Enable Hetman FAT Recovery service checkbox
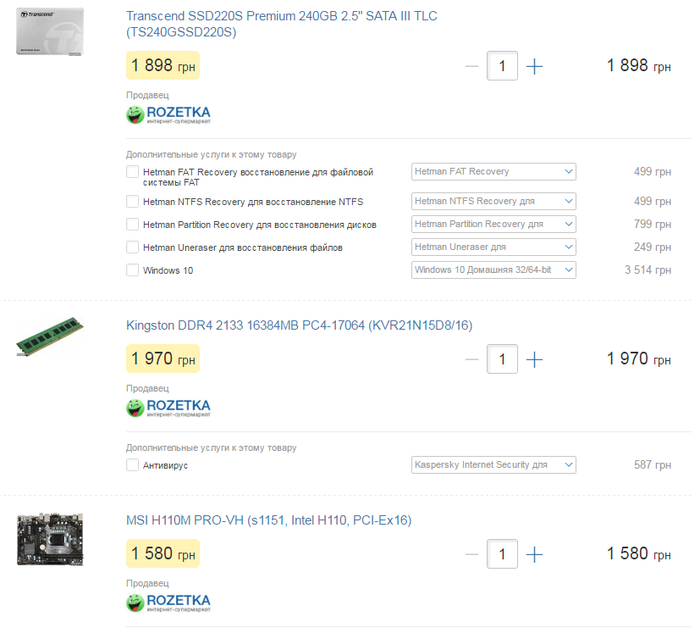 (x=132, y=171)
